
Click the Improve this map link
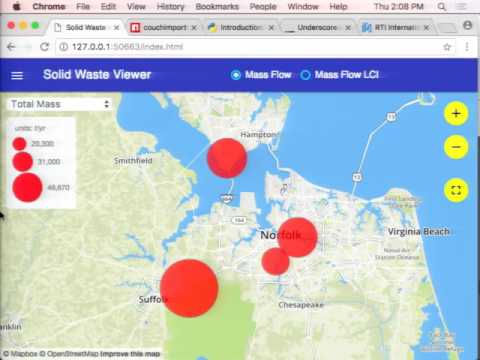[130, 354]
